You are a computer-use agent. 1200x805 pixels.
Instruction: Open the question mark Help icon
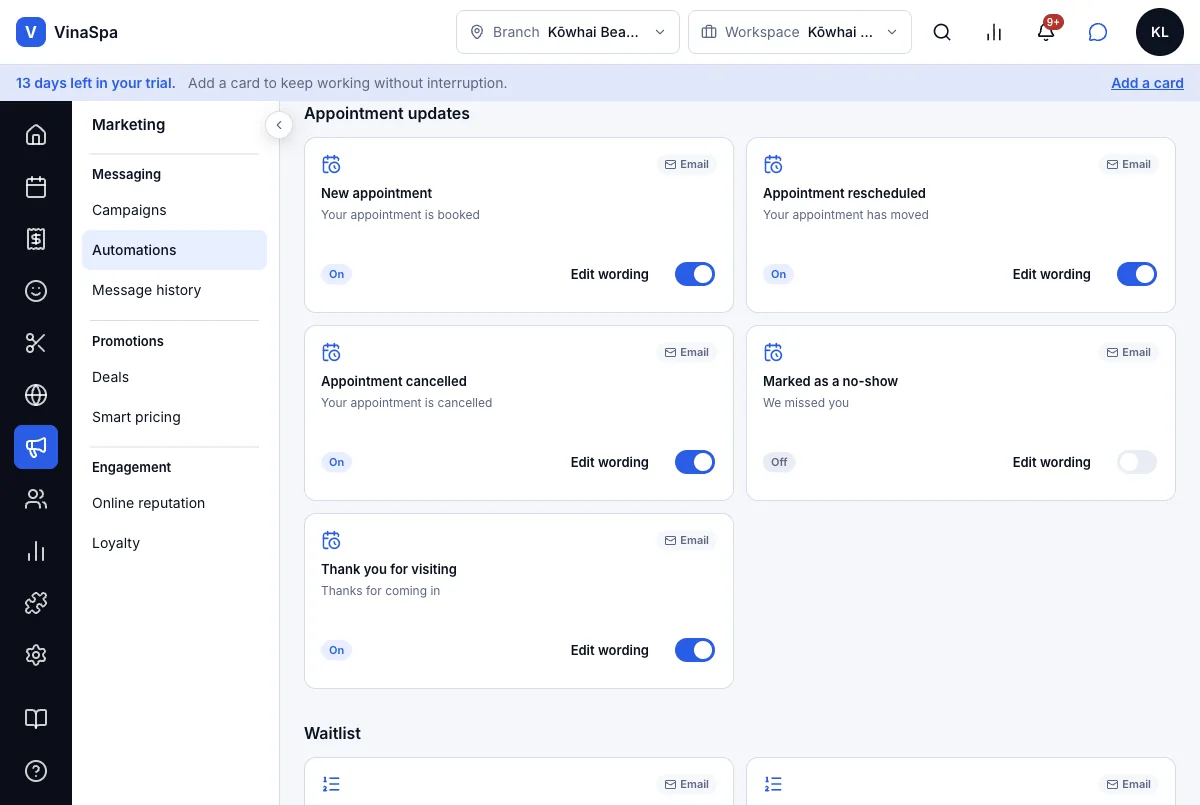coord(36,771)
